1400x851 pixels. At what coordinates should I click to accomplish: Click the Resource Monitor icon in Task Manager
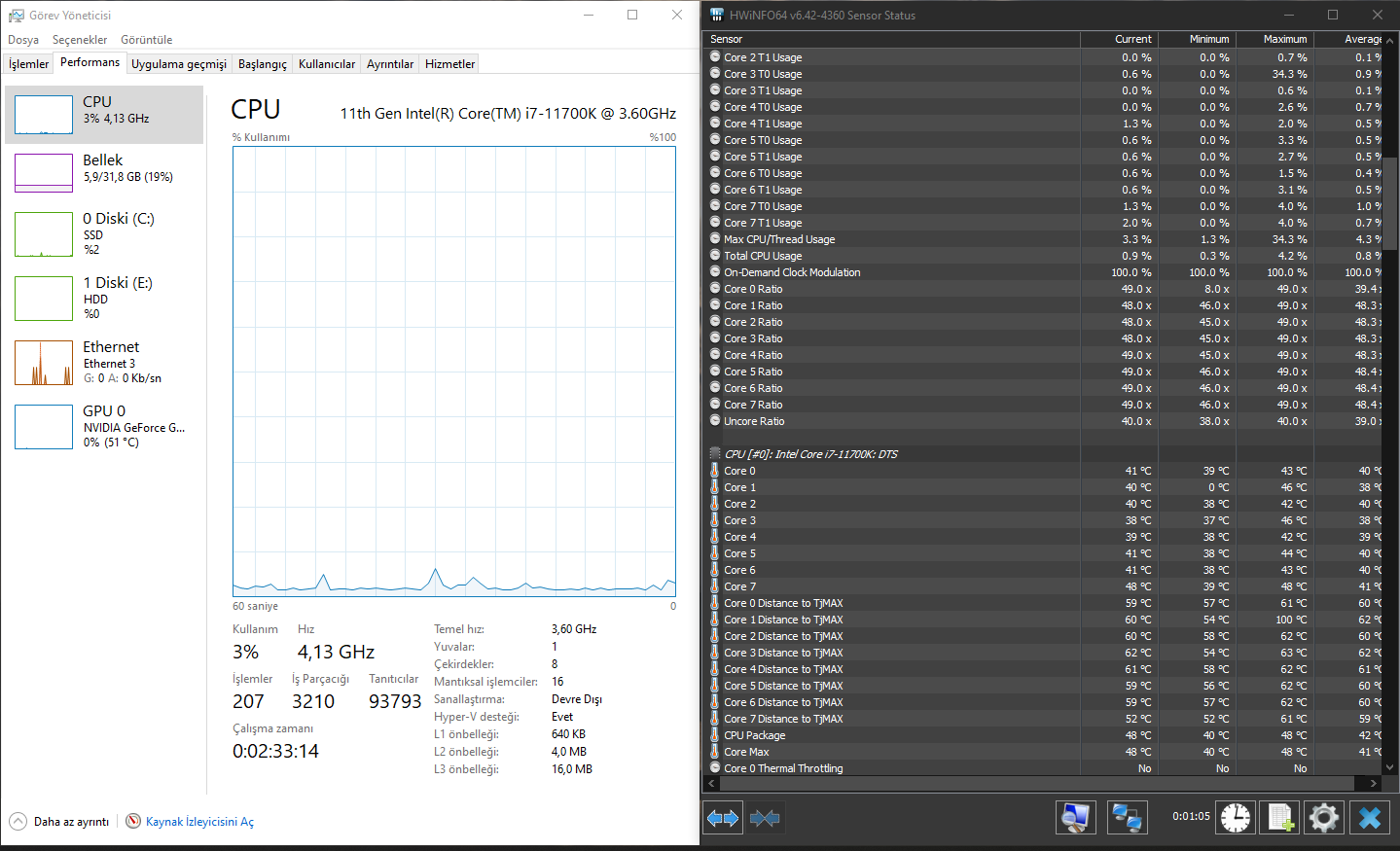(133, 821)
